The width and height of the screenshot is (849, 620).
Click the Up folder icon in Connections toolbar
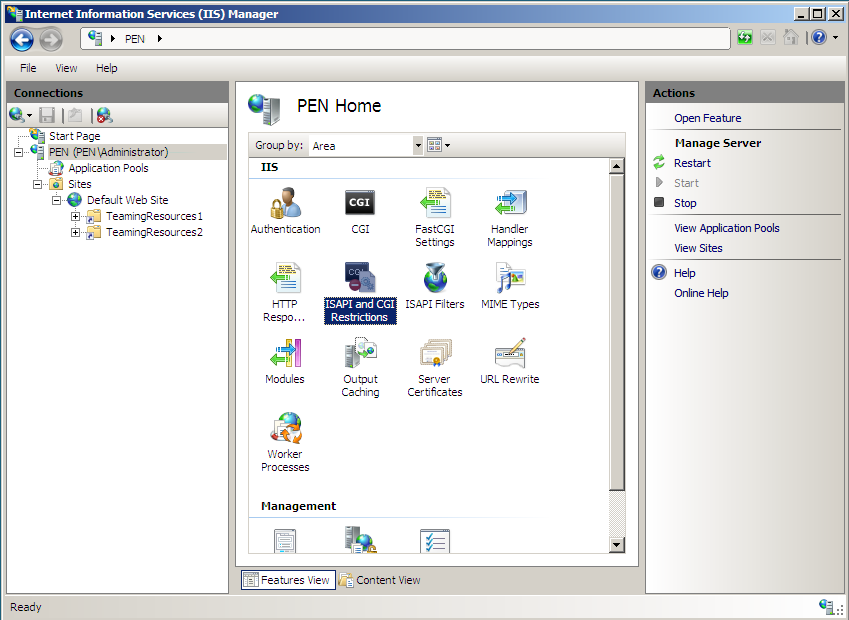(75, 115)
